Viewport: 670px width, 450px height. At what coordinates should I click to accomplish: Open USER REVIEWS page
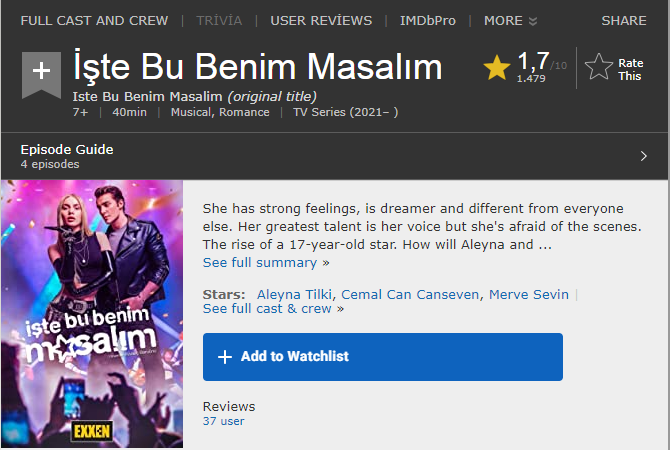[321, 20]
